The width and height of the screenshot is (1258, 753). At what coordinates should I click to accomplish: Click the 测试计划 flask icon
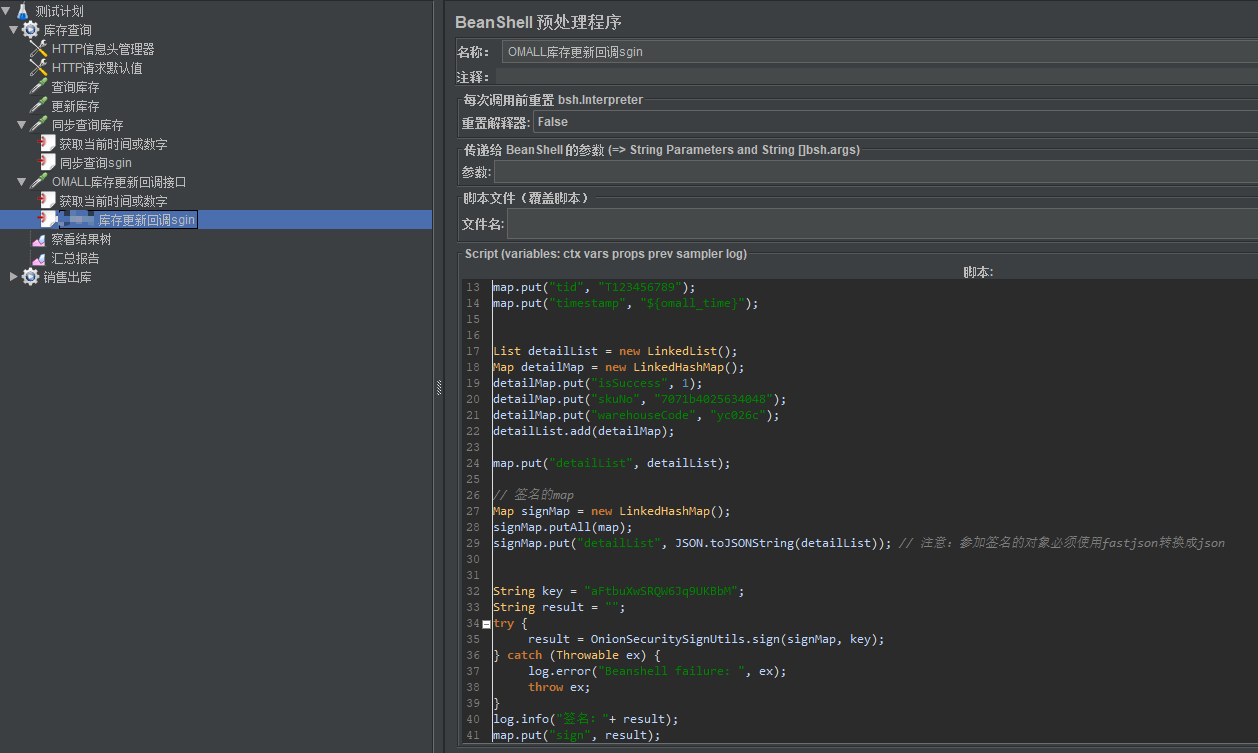tap(22, 11)
